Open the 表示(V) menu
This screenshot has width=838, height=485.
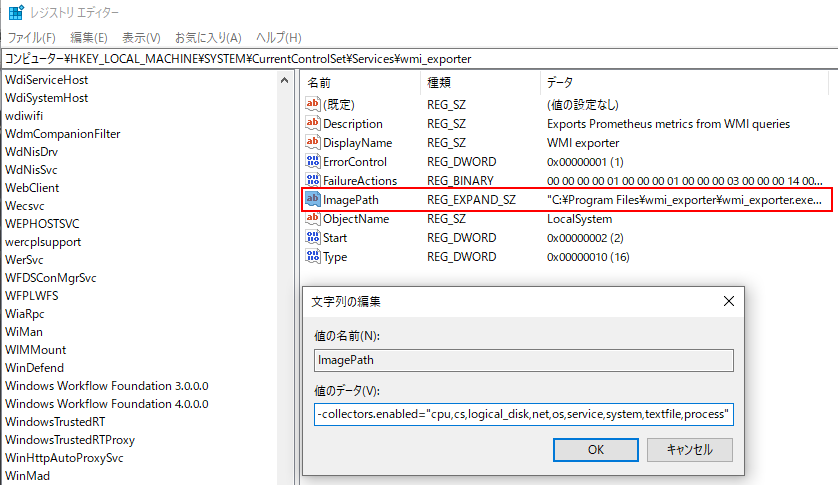pyautogui.click(x=141, y=38)
